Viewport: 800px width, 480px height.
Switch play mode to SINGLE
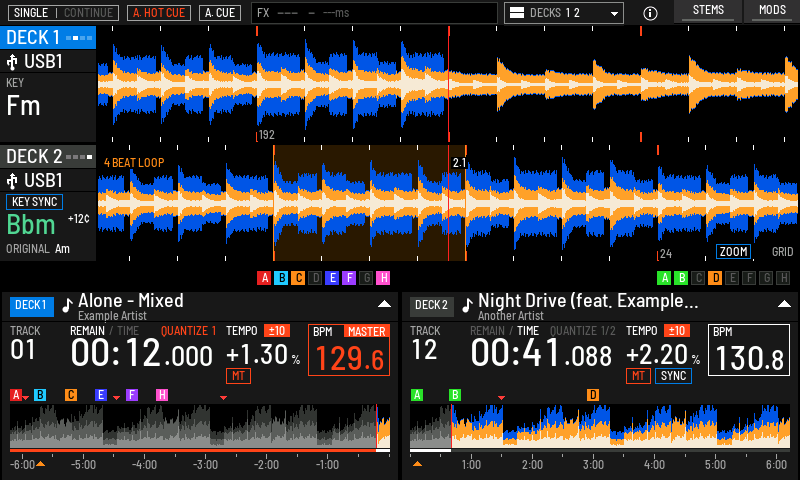click(x=31, y=13)
